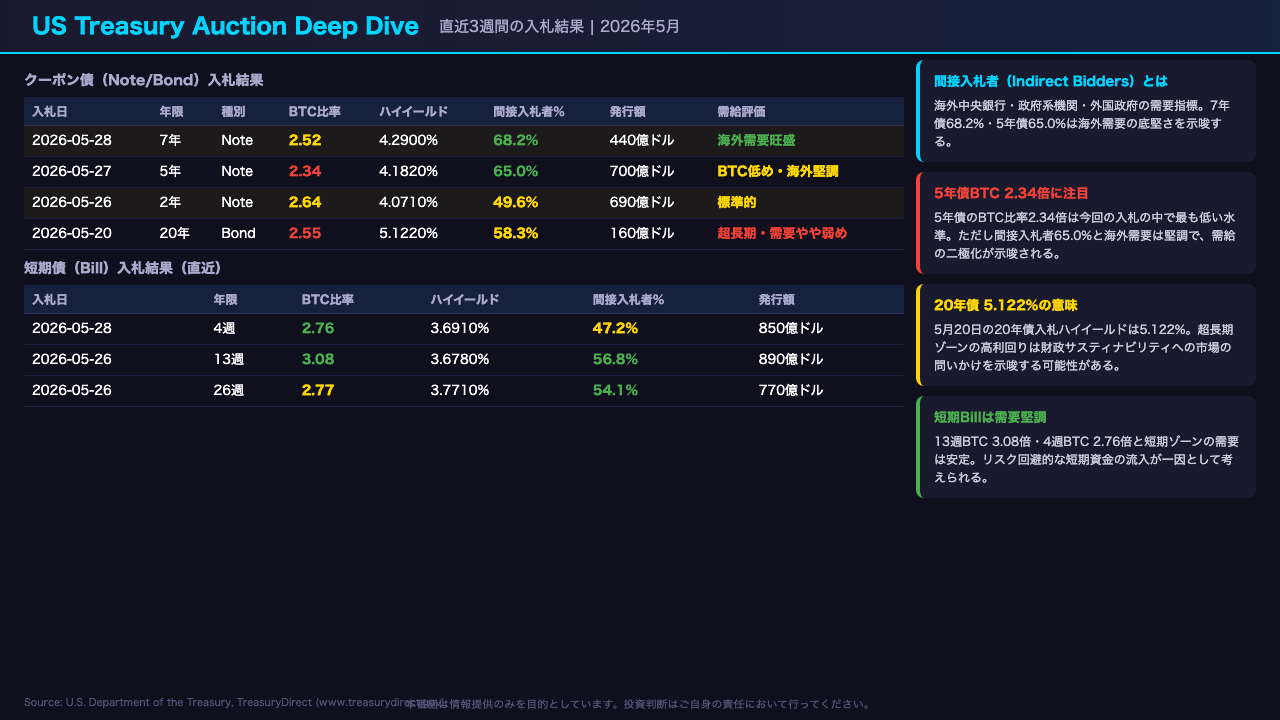The width and height of the screenshot is (1280, 720).
Task: Click the subtitle 直近3週間の入札結果
Action: click(x=511, y=26)
